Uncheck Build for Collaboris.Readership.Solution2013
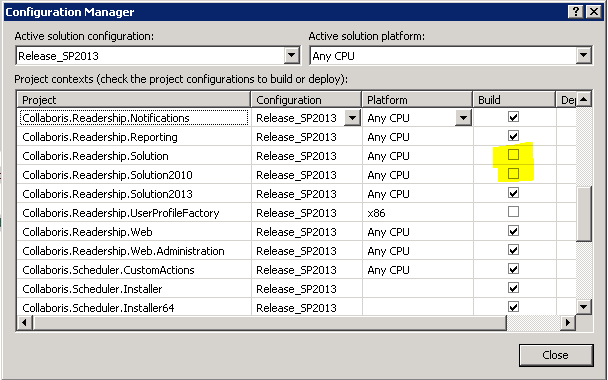Viewport: 608px width, 380px height. click(x=513, y=193)
